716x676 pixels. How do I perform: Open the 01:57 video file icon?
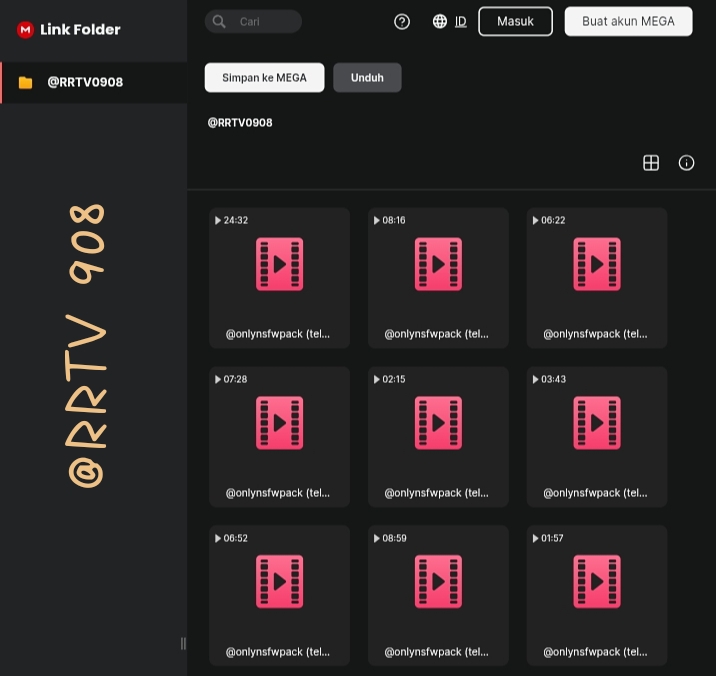597,581
